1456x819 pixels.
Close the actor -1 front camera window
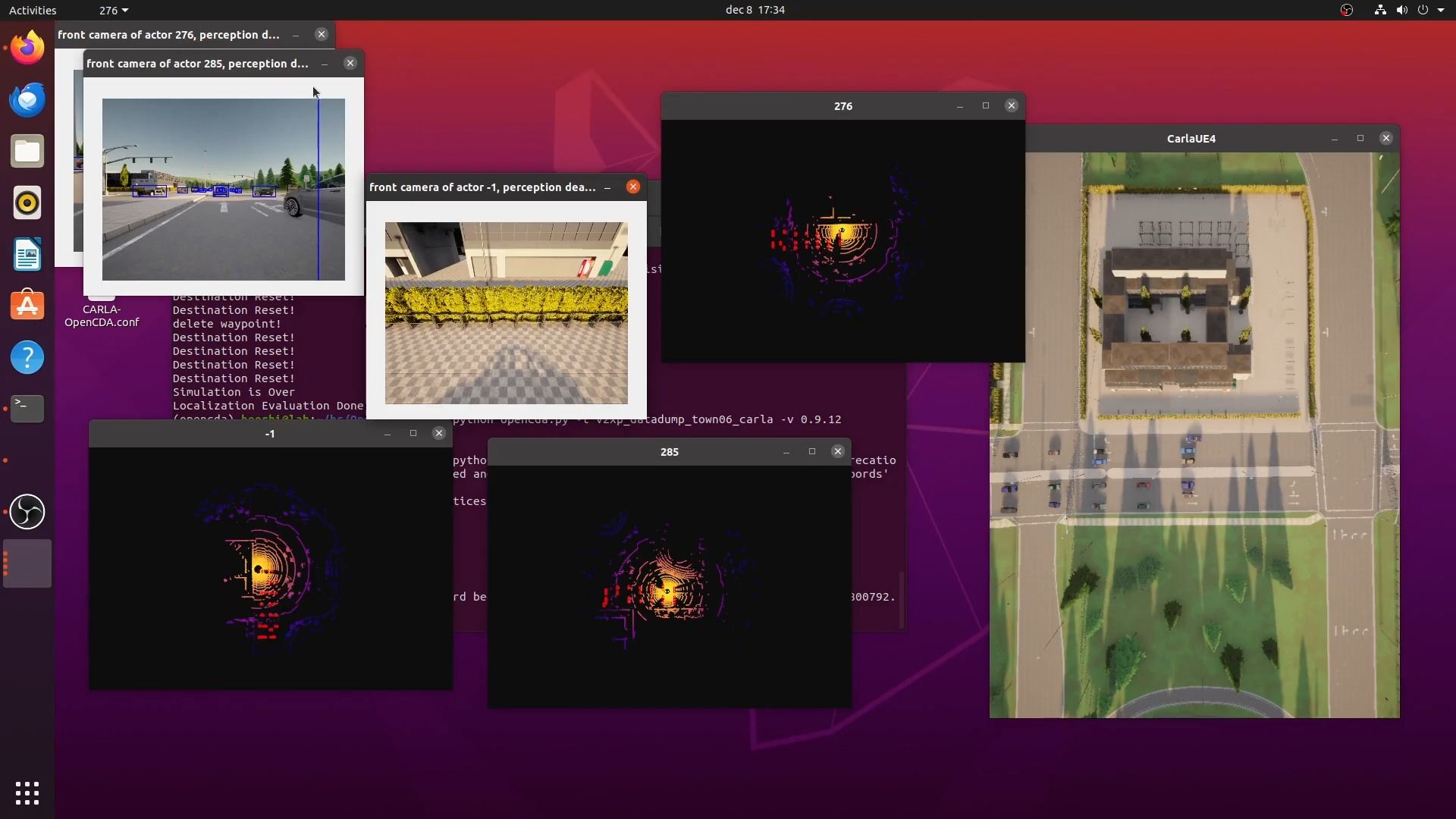click(x=633, y=187)
